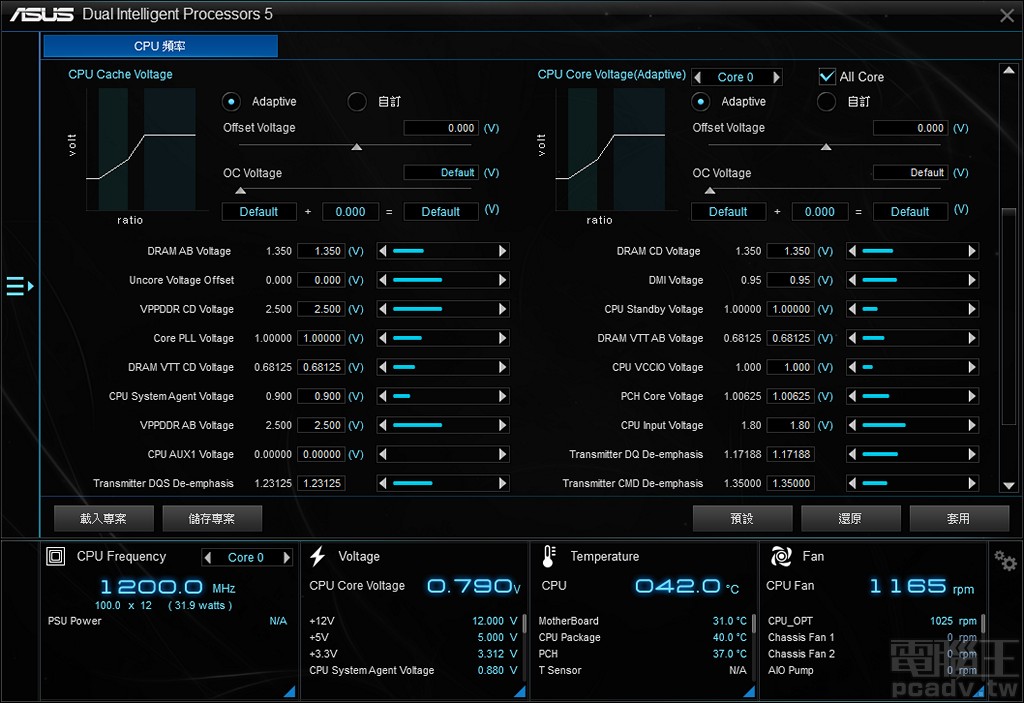Select 自訂 radio for CPU Cache Voltage
The height and width of the screenshot is (703, 1024).
click(x=357, y=101)
